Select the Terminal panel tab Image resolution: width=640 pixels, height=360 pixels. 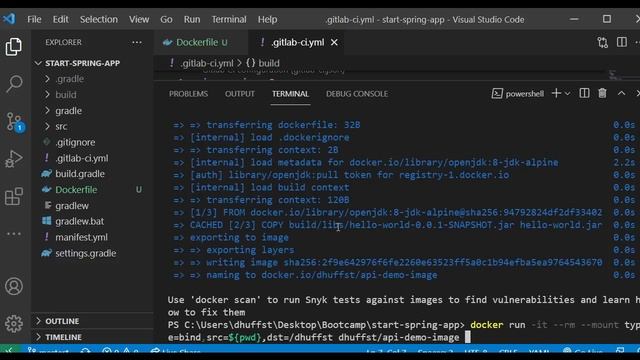290,94
